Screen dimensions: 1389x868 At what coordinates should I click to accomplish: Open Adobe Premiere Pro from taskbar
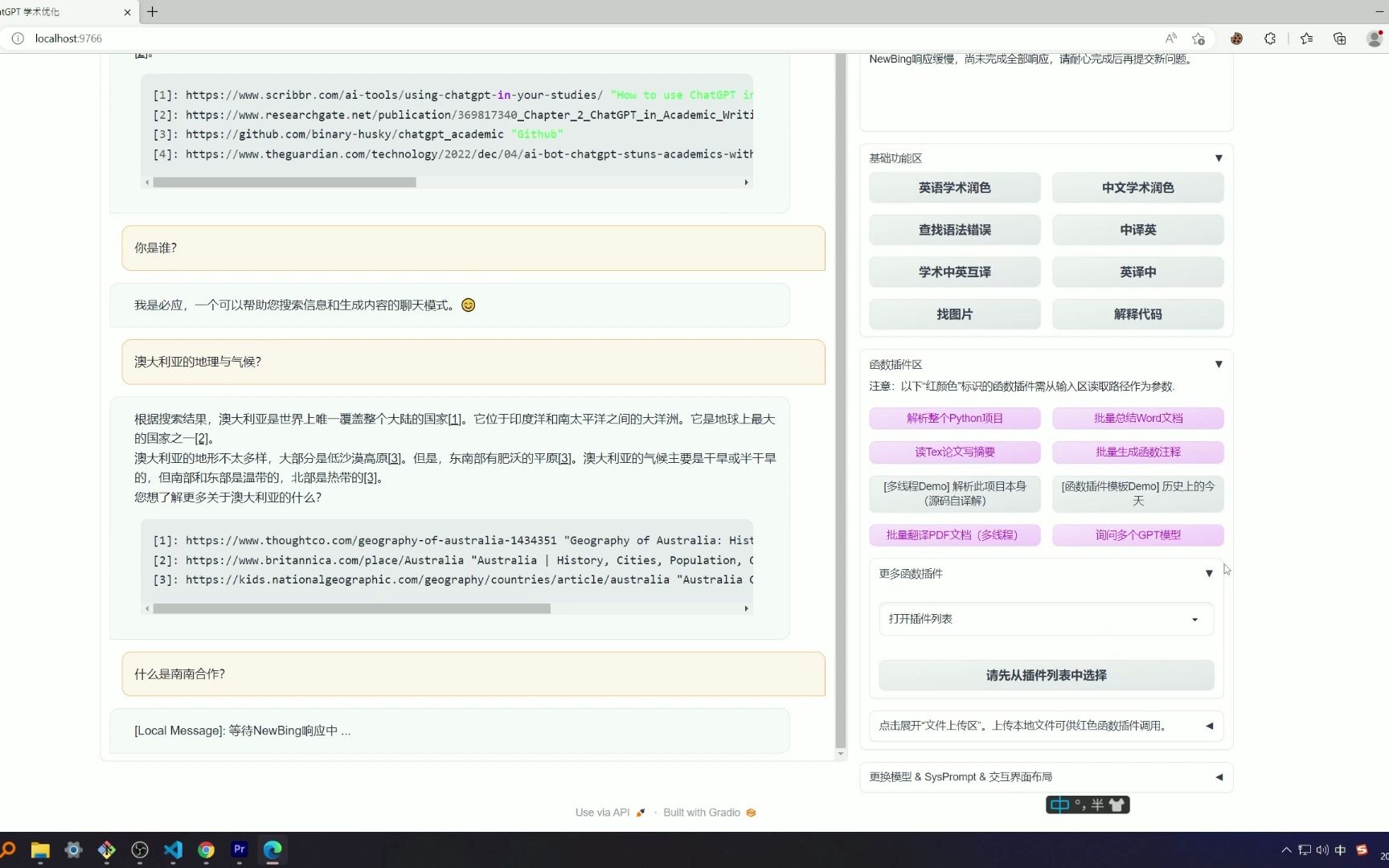tap(240, 850)
